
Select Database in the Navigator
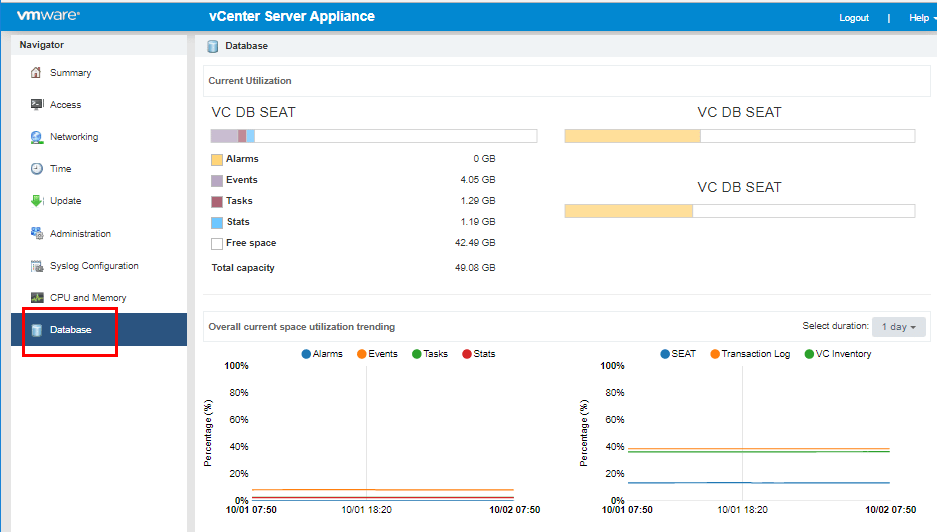[70, 330]
